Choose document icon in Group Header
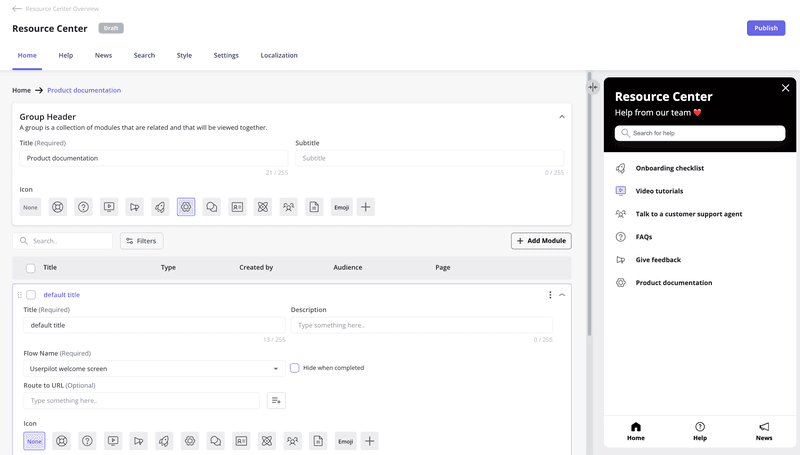Screen dimensions: 800x455 314,207
